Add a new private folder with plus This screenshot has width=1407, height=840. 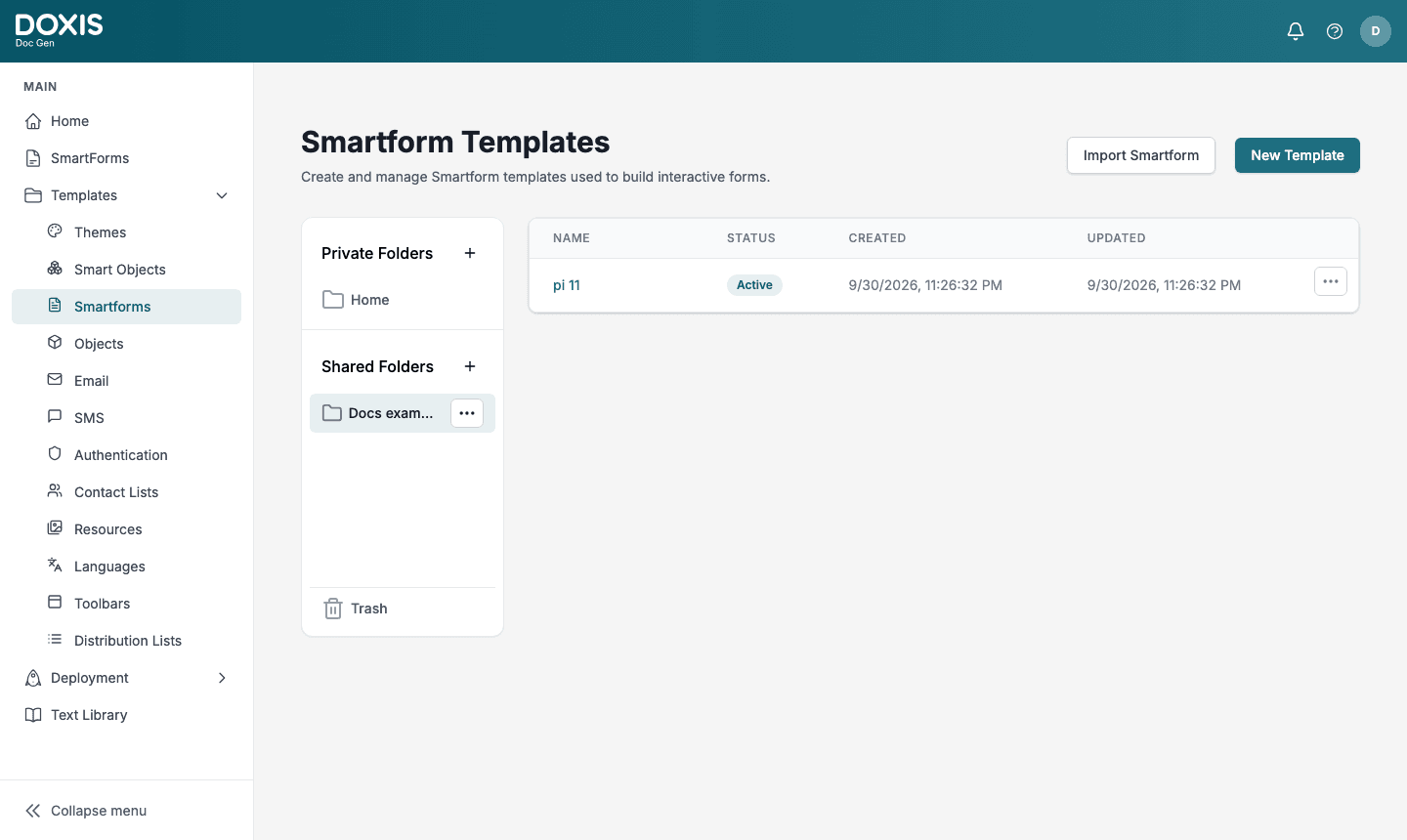pos(470,253)
